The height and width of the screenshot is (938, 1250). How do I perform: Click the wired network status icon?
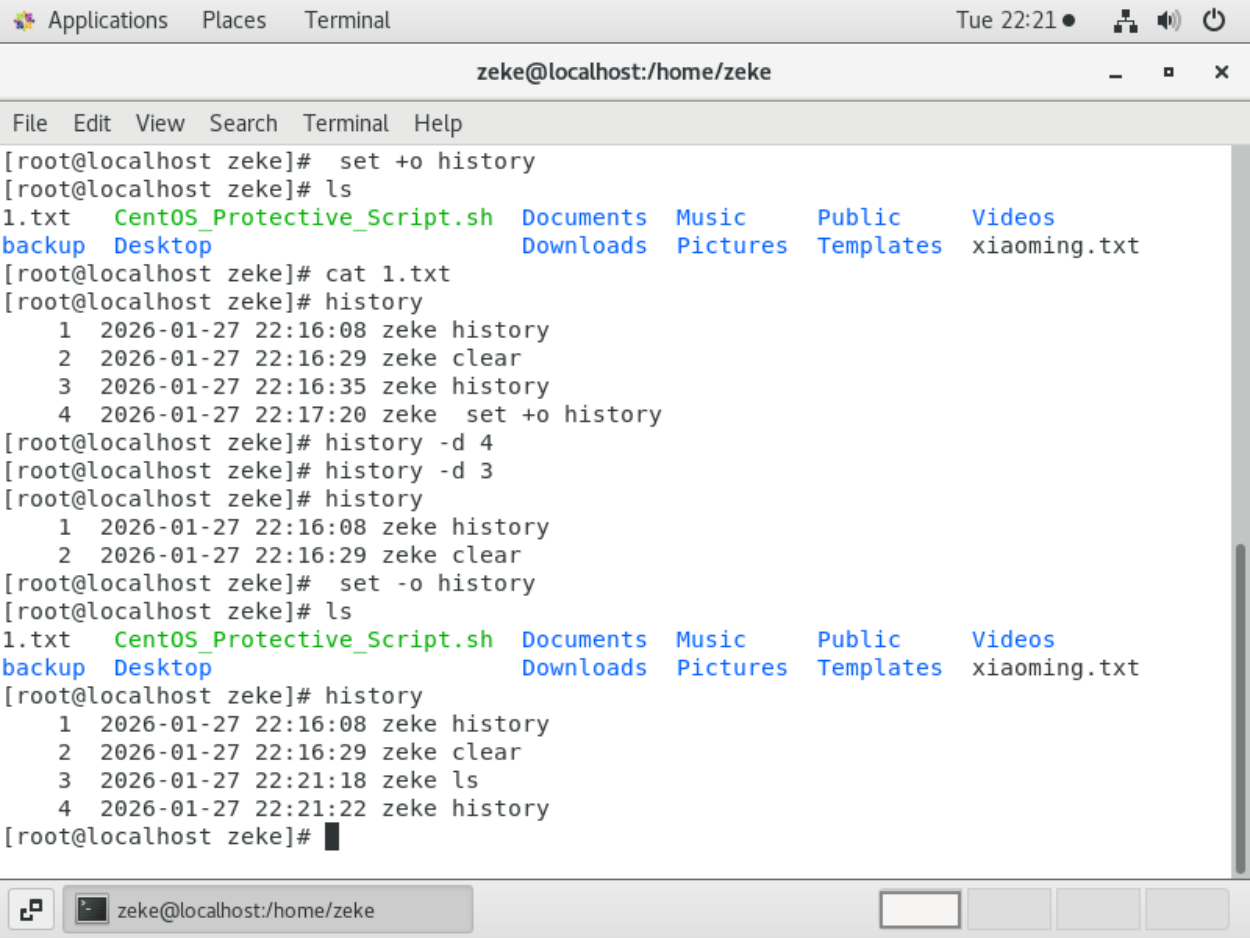[x=1125, y=20]
